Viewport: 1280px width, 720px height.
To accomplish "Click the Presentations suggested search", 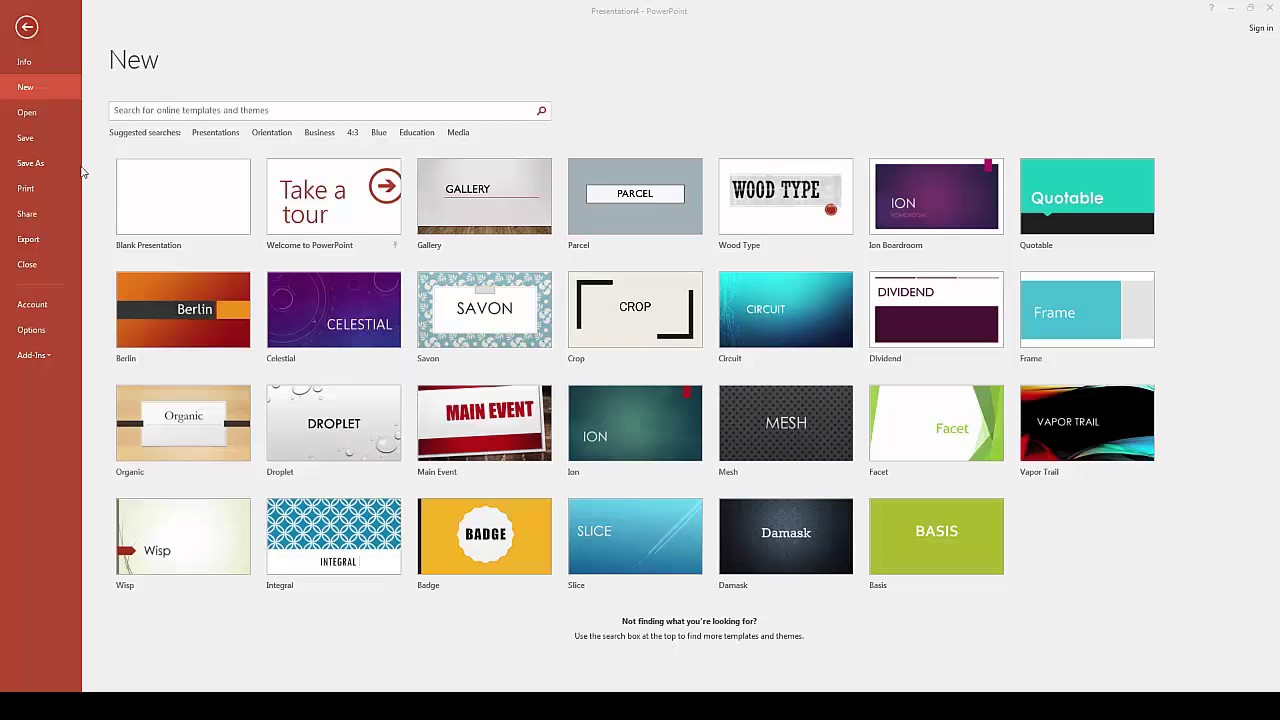I will coord(215,132).
